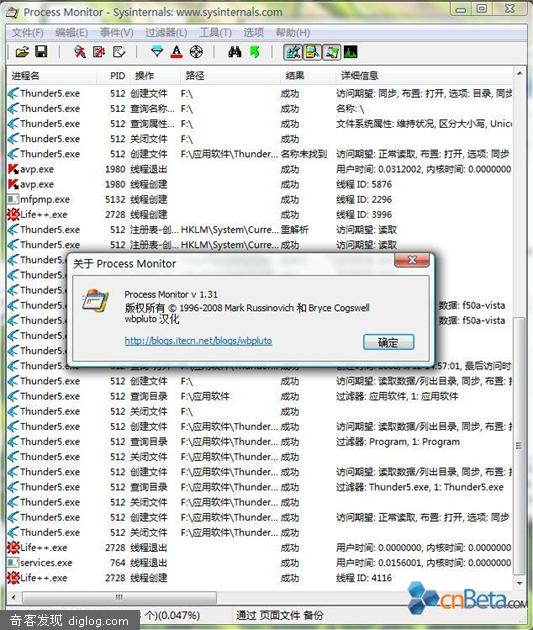This screenshot has height=630, width=533.
Task: Close the 关于 Process Monitor dialog
Action: point(412,260)
